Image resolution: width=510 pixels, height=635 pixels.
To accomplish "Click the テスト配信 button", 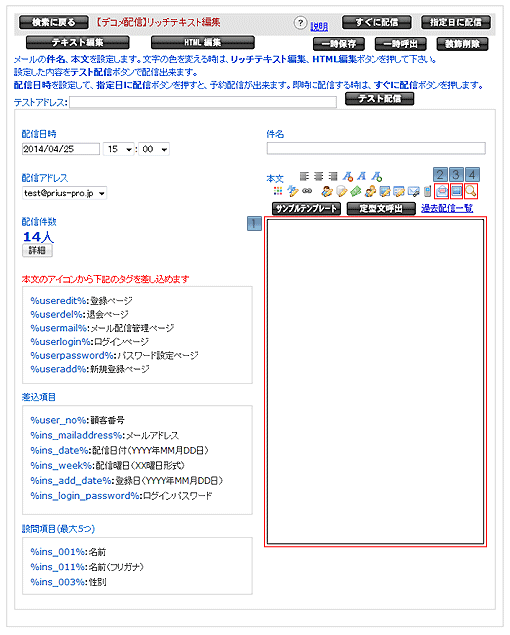I will tap(380, 98).
